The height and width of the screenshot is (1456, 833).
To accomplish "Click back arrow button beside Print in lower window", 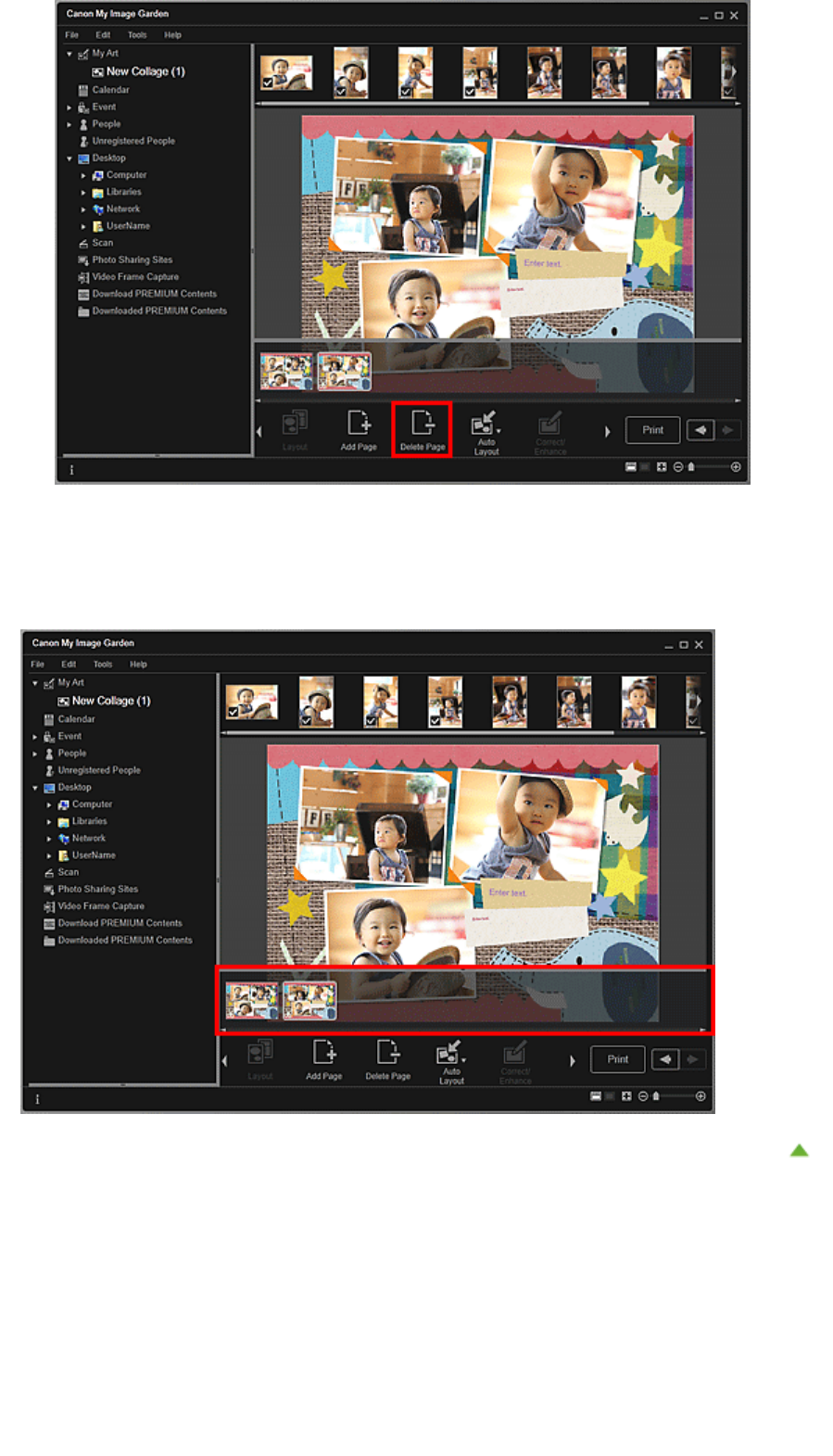I will click(665, 1059).
